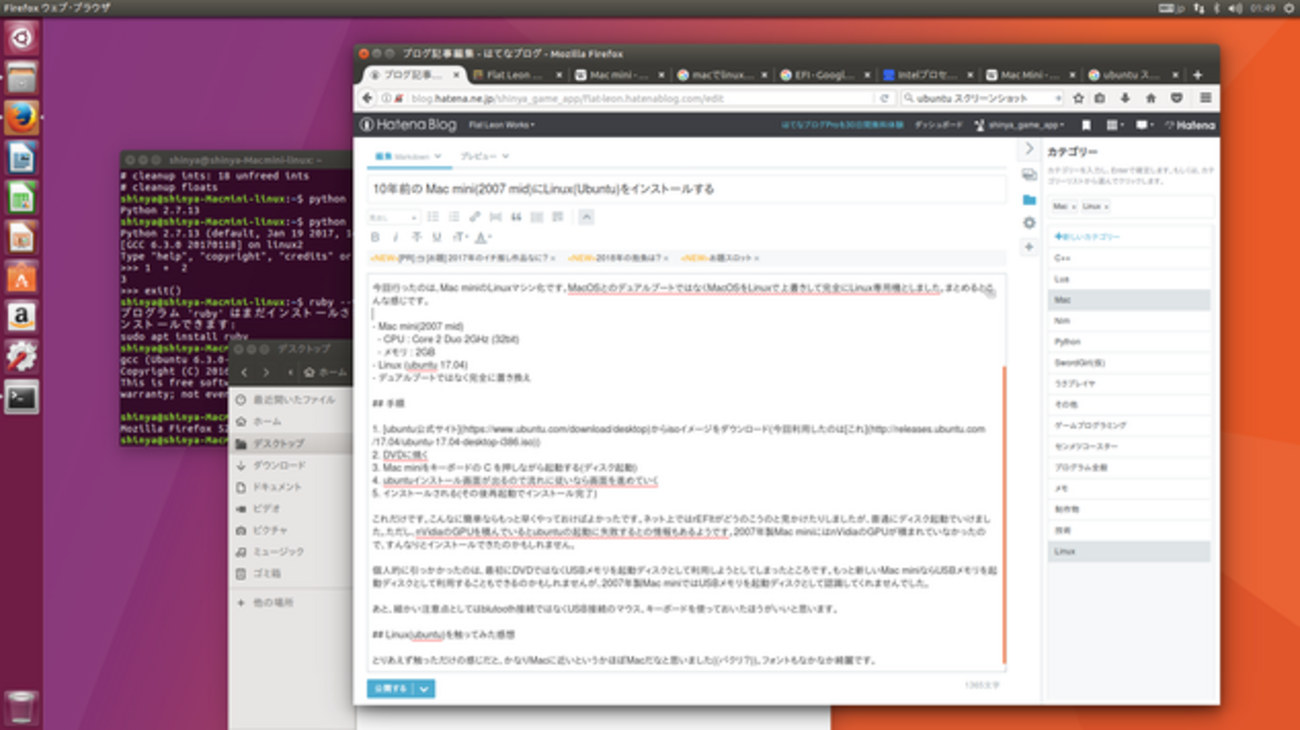This screenshot has height=730, width=1300.
Task: Open text color dropdown in editor
Action: pos(483,237)
